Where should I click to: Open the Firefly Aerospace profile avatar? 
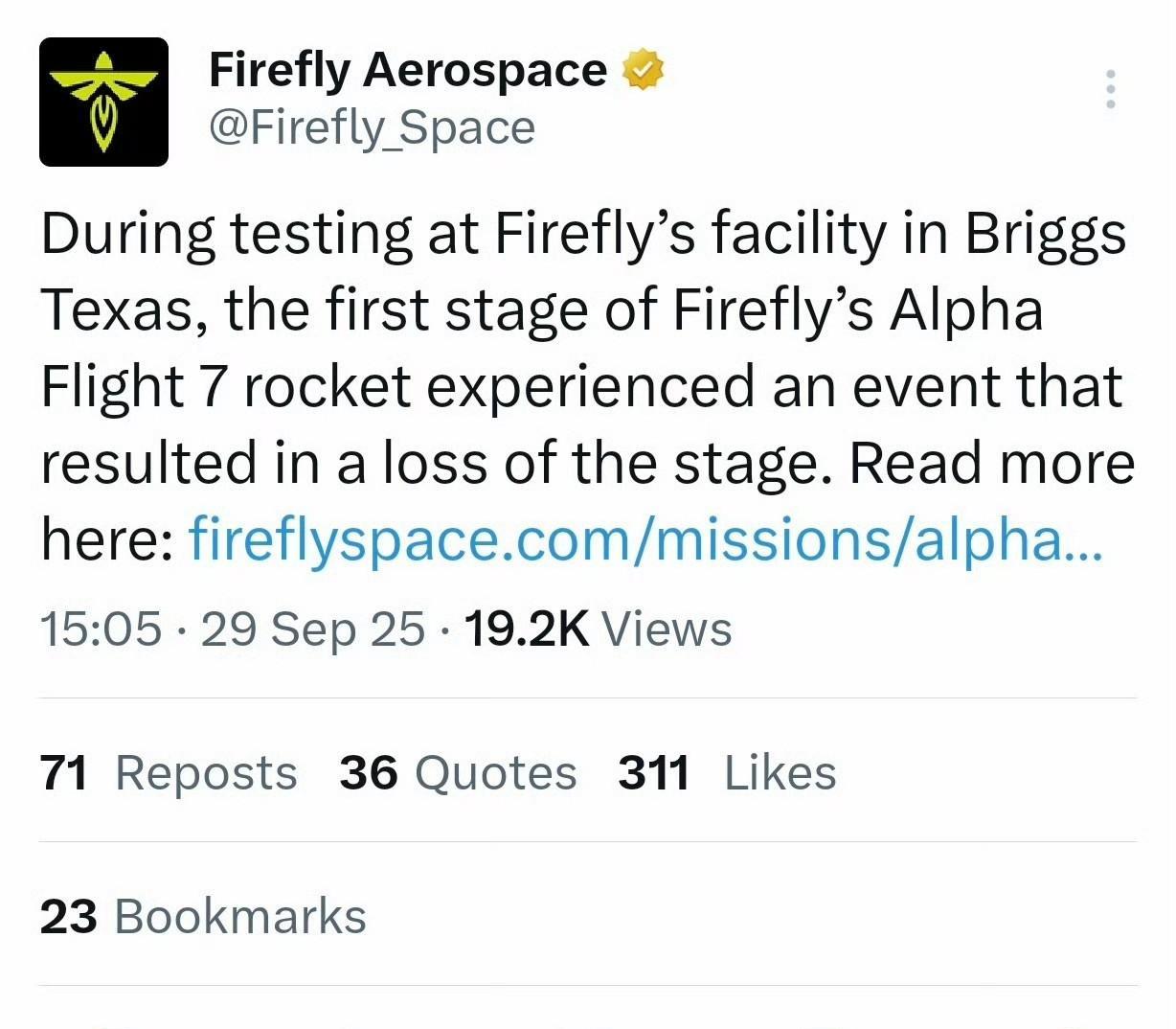(x=103, y=102)
